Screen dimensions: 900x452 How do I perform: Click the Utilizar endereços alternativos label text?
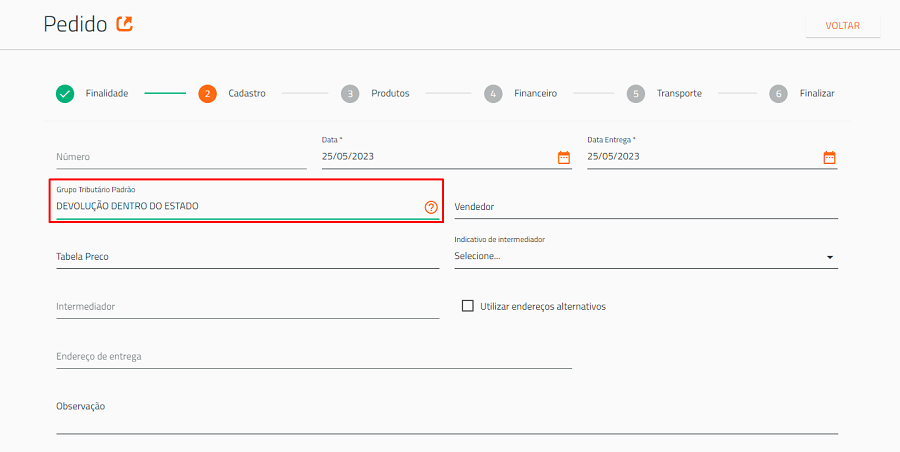point(543,307)
